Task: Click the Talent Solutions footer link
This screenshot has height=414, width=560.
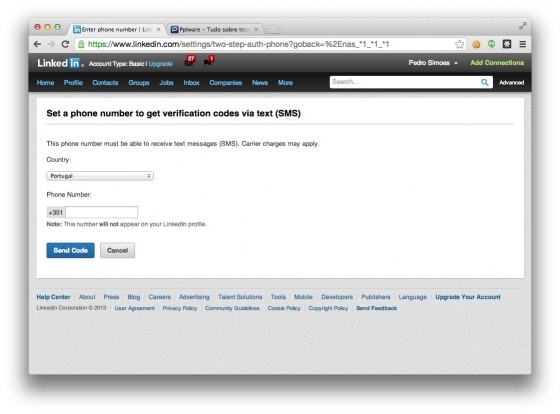Action: click(x=240, y=297)
